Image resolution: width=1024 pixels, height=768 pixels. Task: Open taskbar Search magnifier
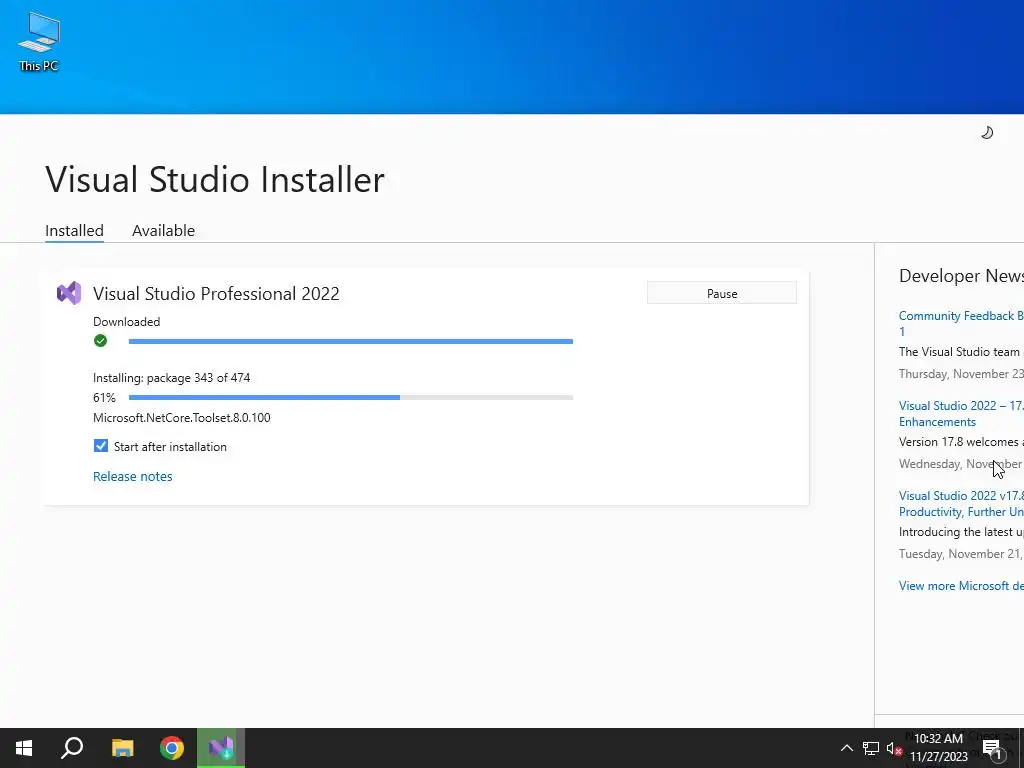click(72, 748)
